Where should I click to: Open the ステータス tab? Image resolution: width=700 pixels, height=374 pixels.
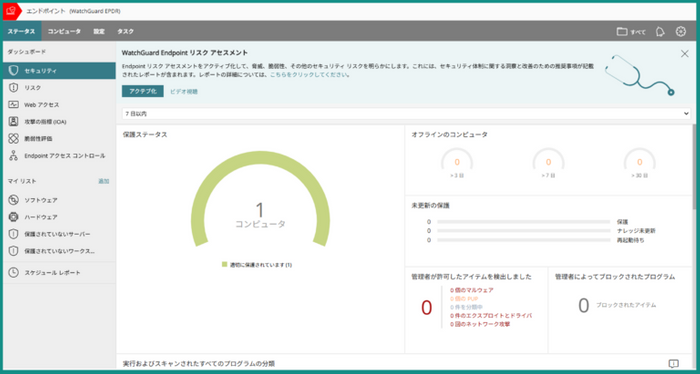point(21,32)
